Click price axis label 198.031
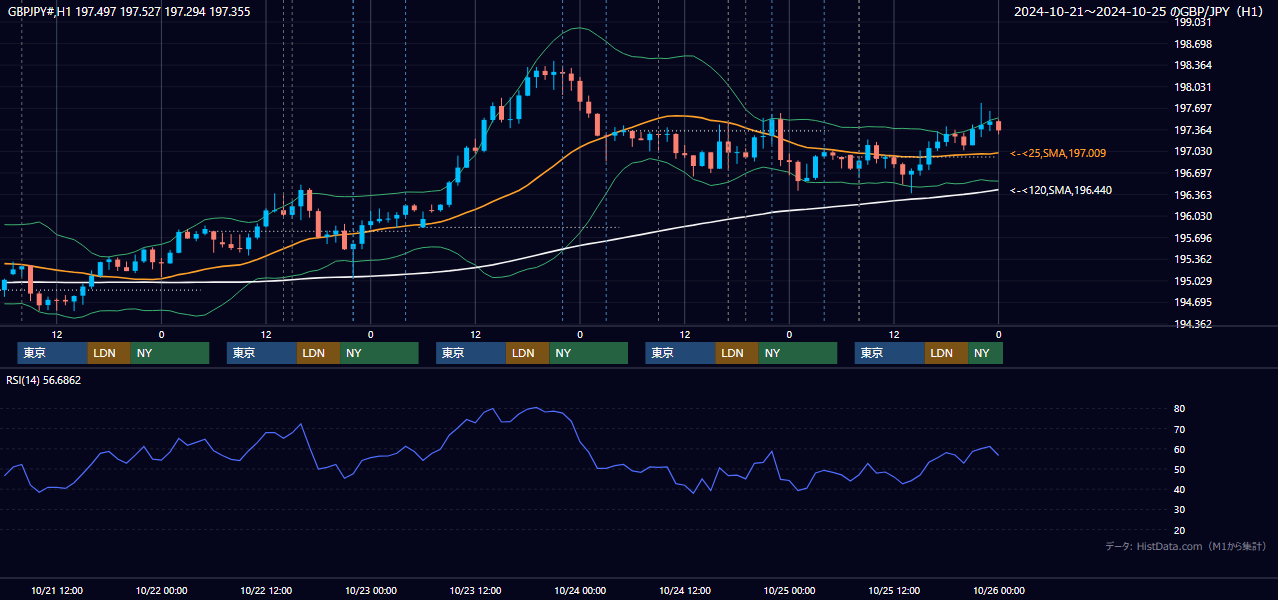Viewport: 1278px width, 600px height. tap(1193, 87)
